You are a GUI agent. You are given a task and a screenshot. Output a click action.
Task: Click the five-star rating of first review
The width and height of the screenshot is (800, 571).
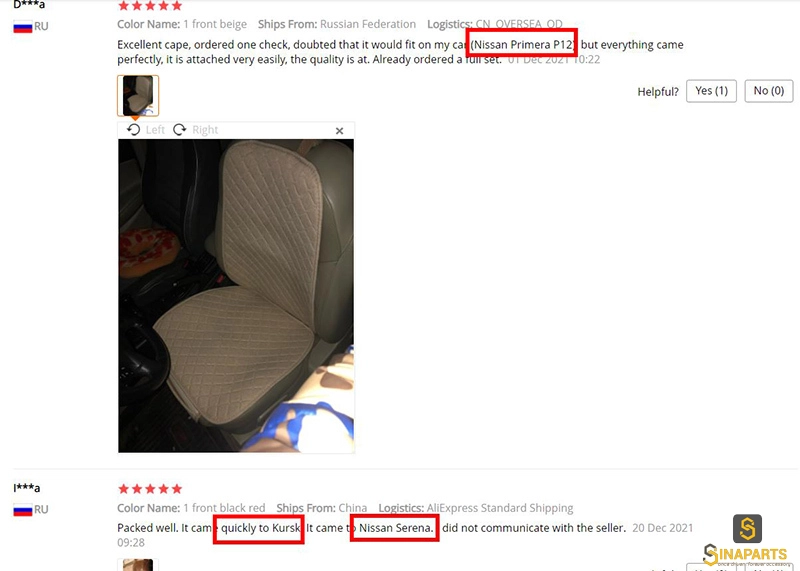150,6
